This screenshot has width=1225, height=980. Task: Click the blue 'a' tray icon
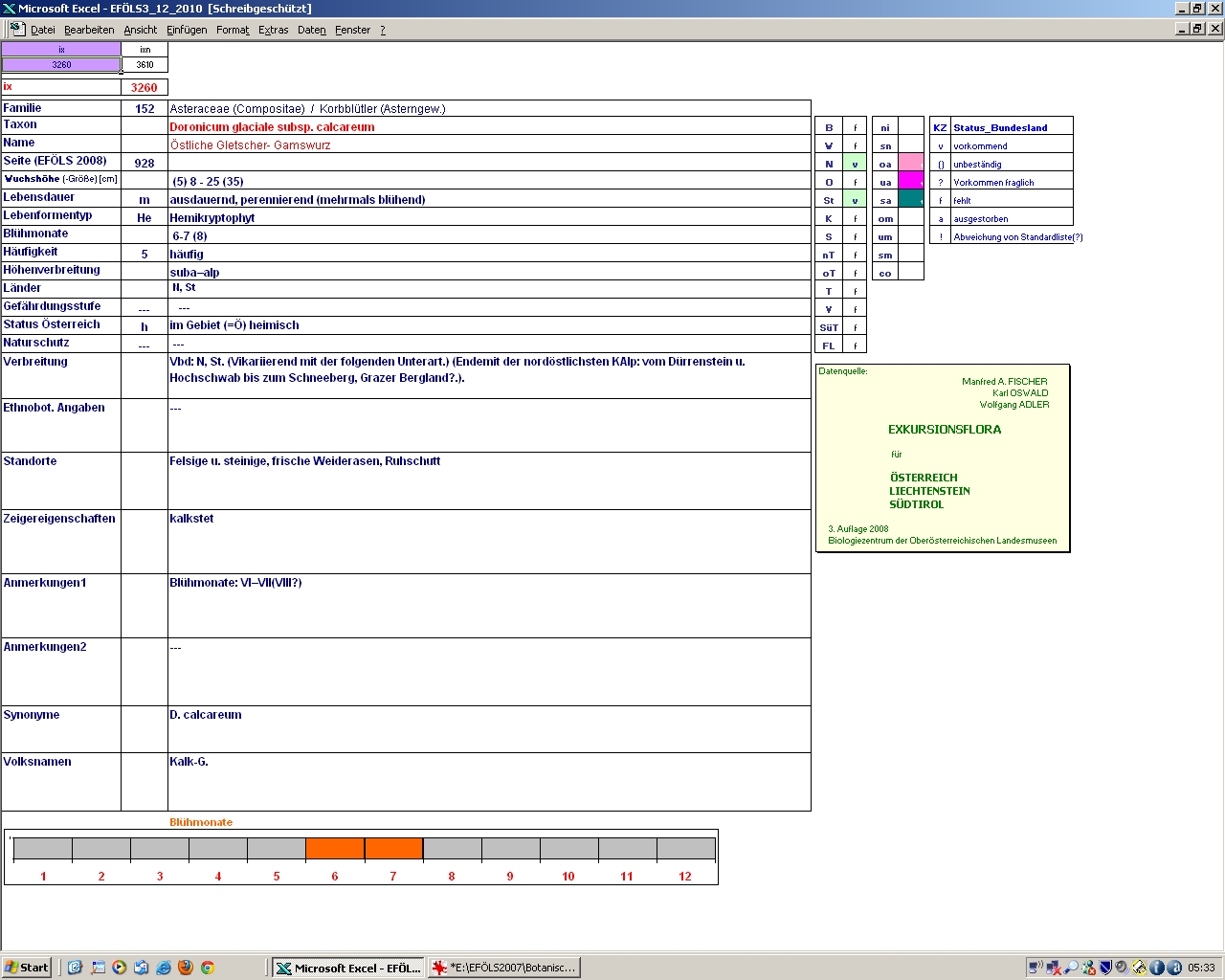1174,968
